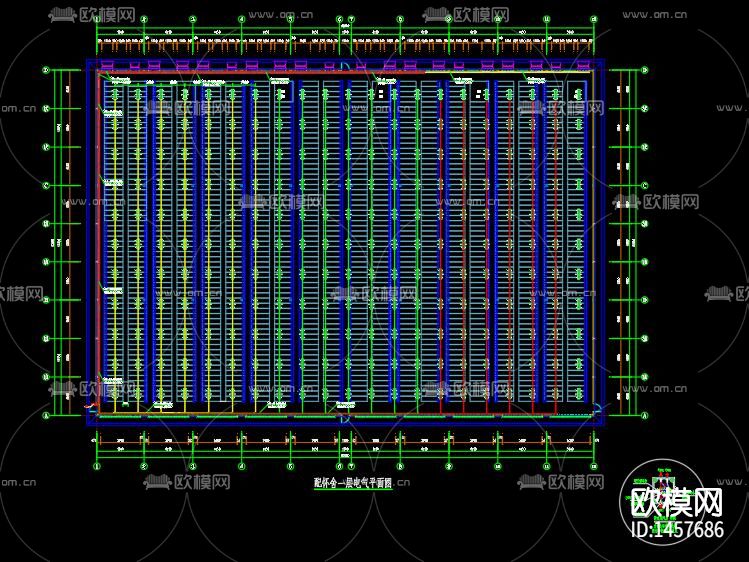Click the door swing symbol on bottom wall
Viewport: 749px width, 562px height.
[x=345, y=419]
